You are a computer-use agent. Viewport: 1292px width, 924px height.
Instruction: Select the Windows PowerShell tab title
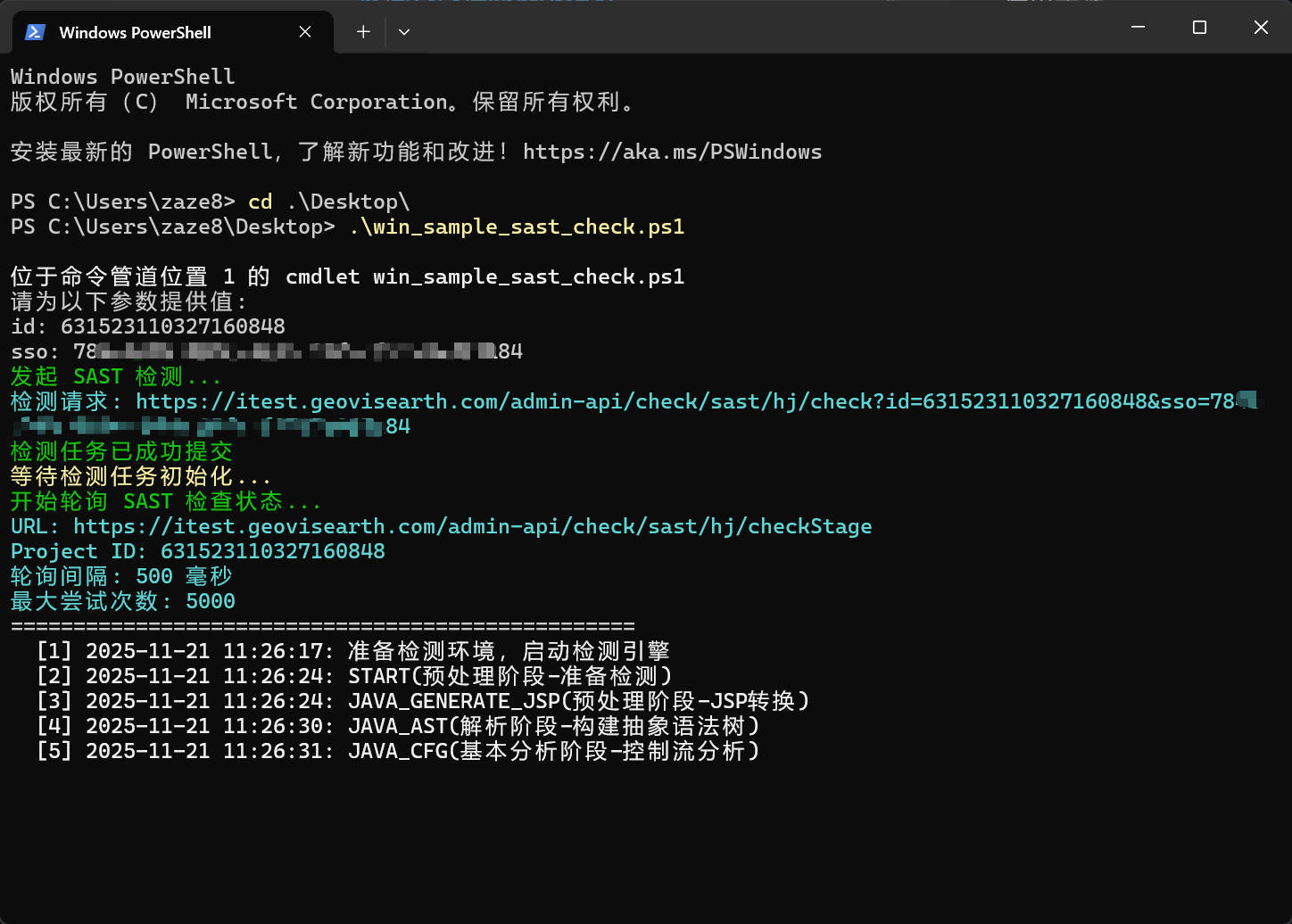135,33
